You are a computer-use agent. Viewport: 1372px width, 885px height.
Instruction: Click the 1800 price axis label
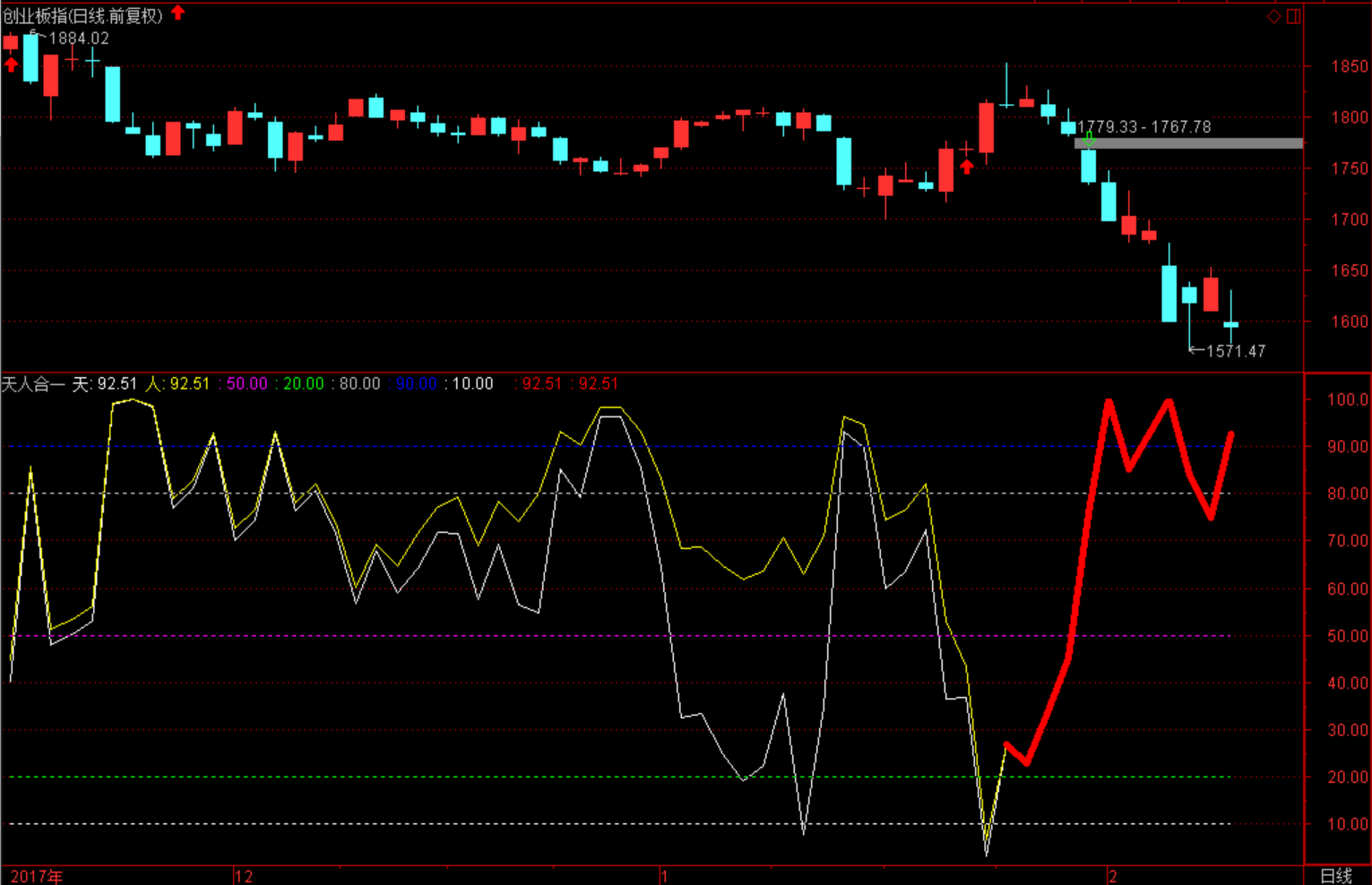pyautogui.click(x=1350, y=117)
